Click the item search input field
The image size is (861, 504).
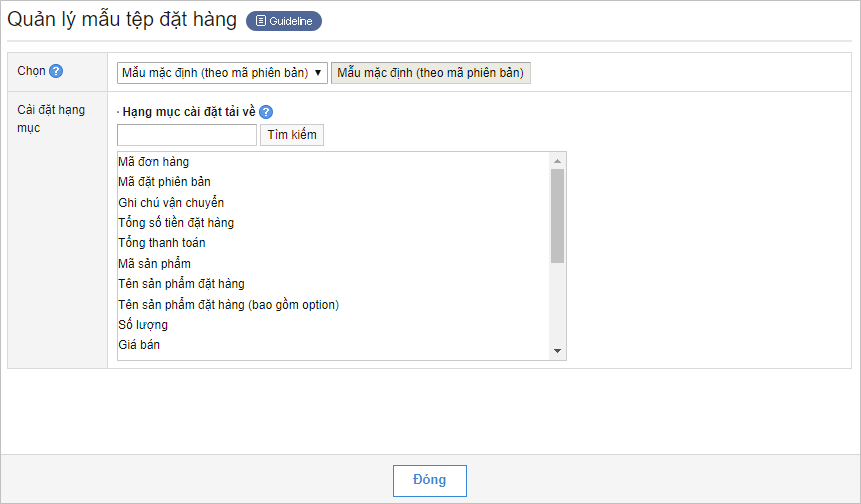(187, 135)
